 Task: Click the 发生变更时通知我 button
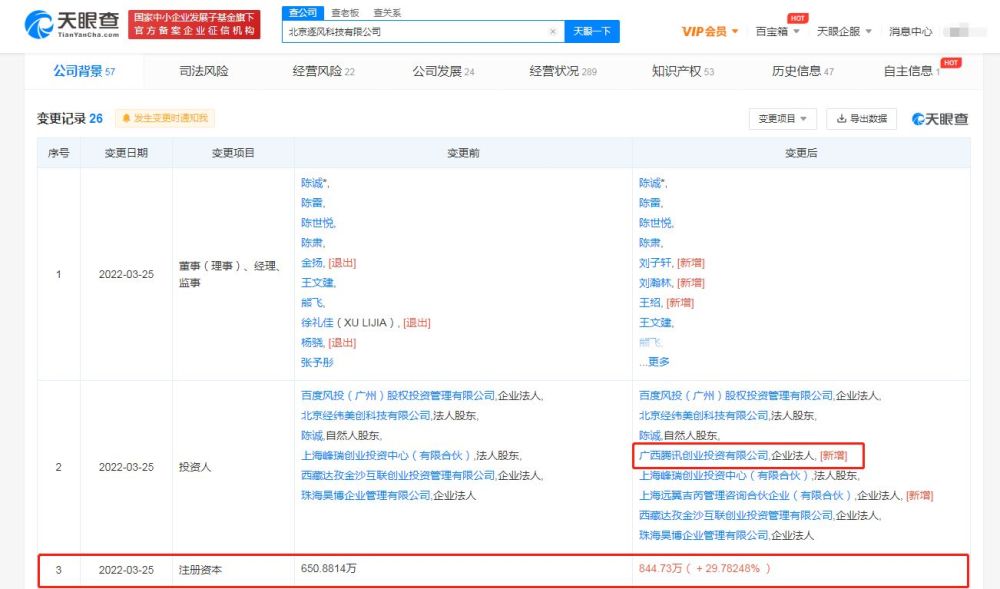(165, 119)
